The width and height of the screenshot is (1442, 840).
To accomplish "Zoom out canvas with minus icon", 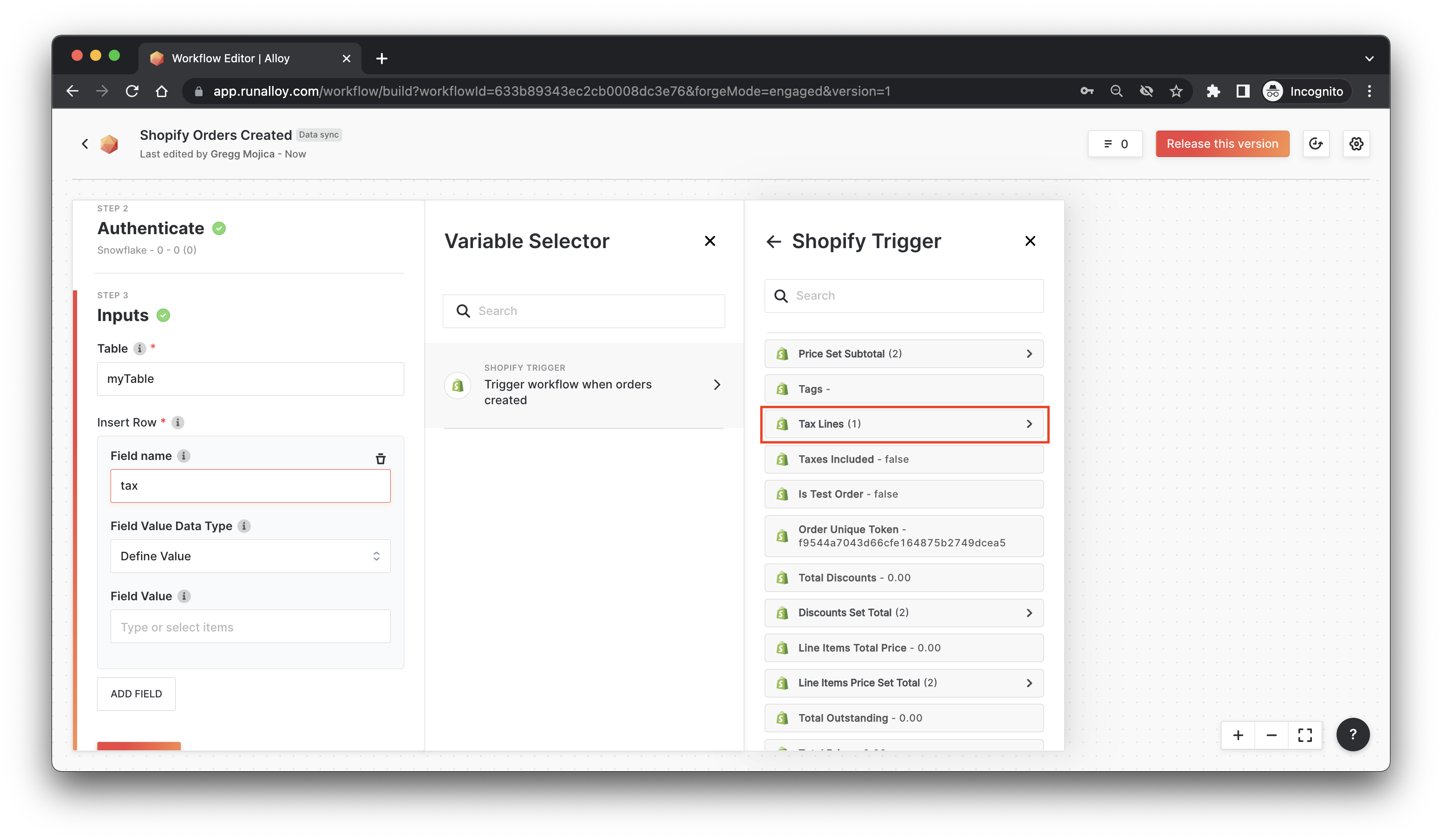I will click(1272, 735).
